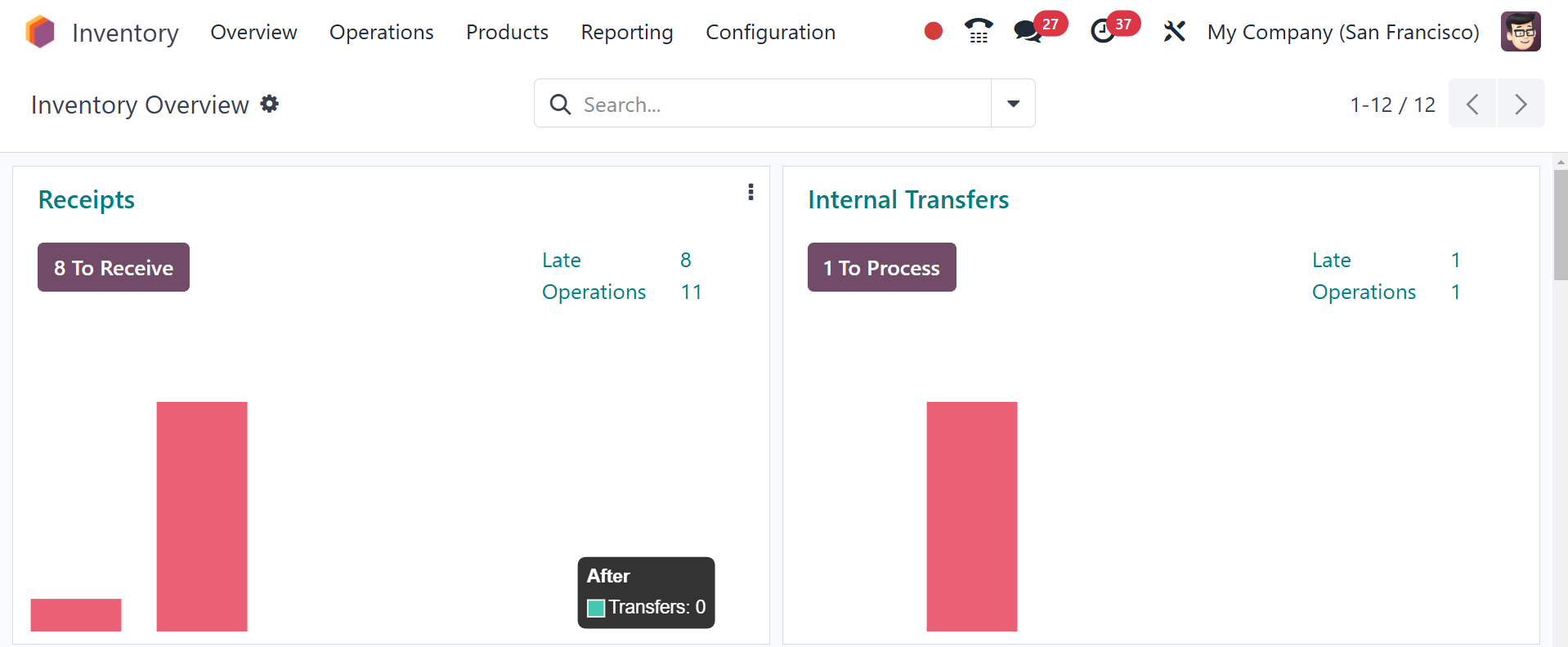Click the 8 To Receive button

click(114, 267)
